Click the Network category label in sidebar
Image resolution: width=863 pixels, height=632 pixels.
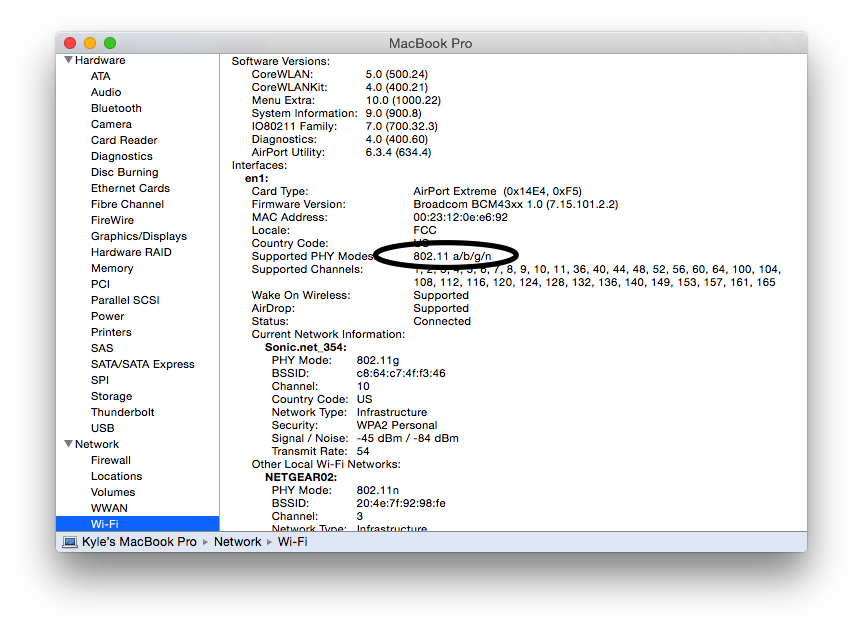coord(96,444)
